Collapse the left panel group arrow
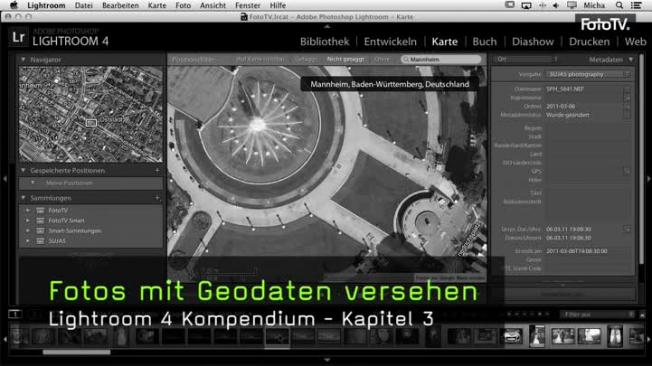 pos(5,179)
